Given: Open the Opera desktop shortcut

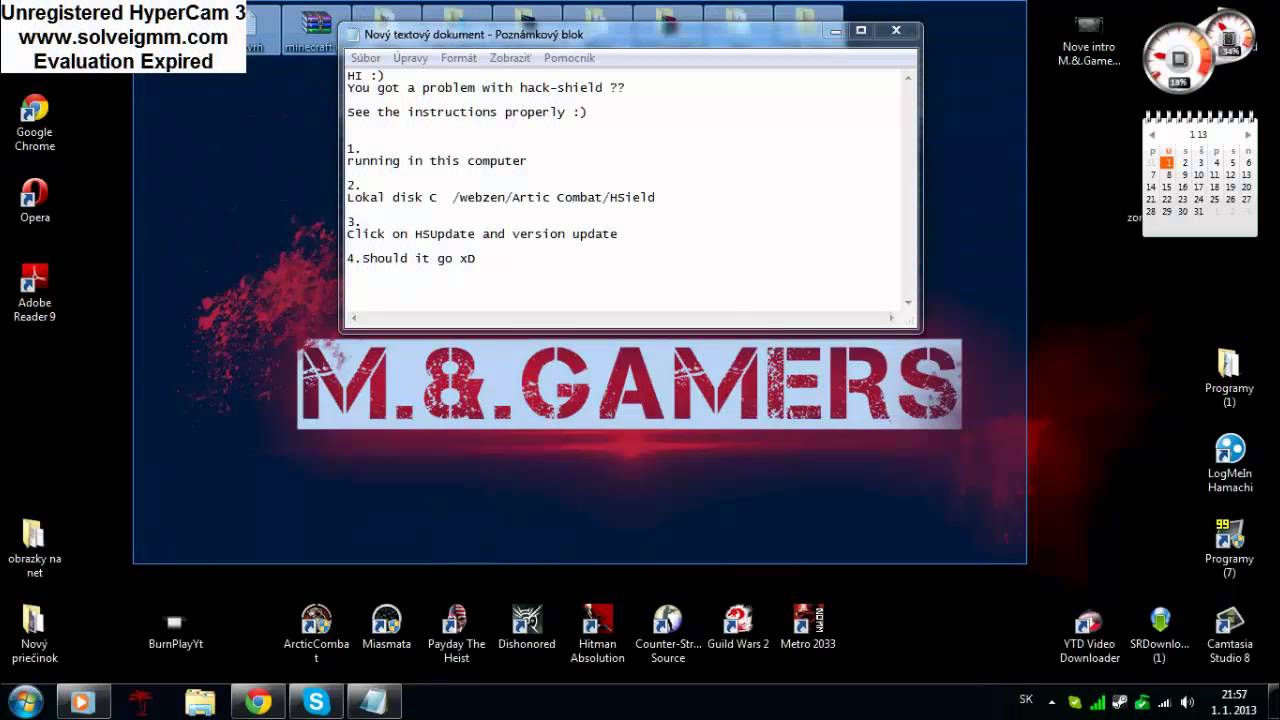Looking at the screenshot, I should point(34,200).
